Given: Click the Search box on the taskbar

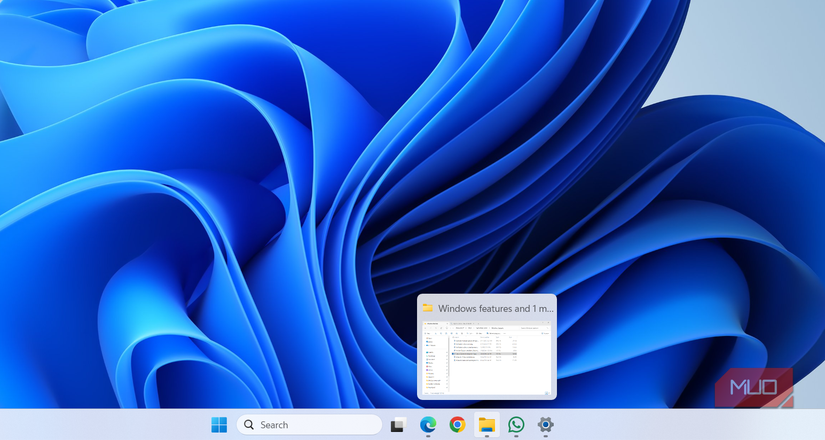Looking at the screenshot, I should coord(309,425).
